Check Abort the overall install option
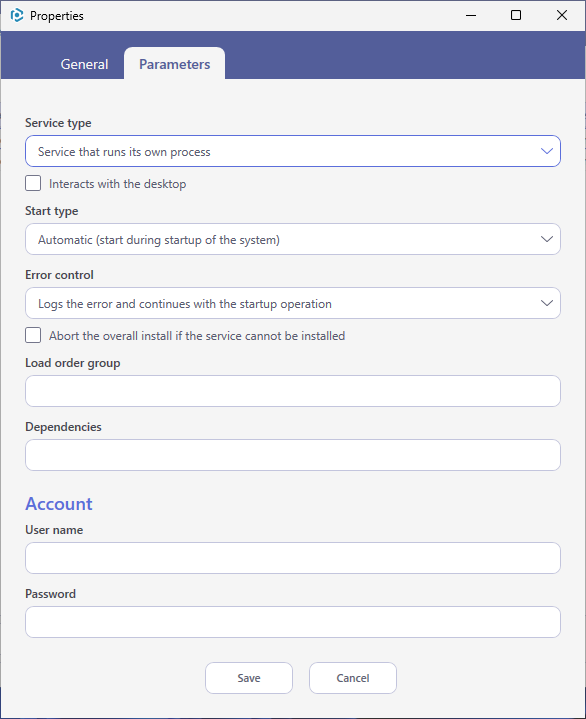Image resolution: width=586 pixels, height=719 pixels. [33, 335]
